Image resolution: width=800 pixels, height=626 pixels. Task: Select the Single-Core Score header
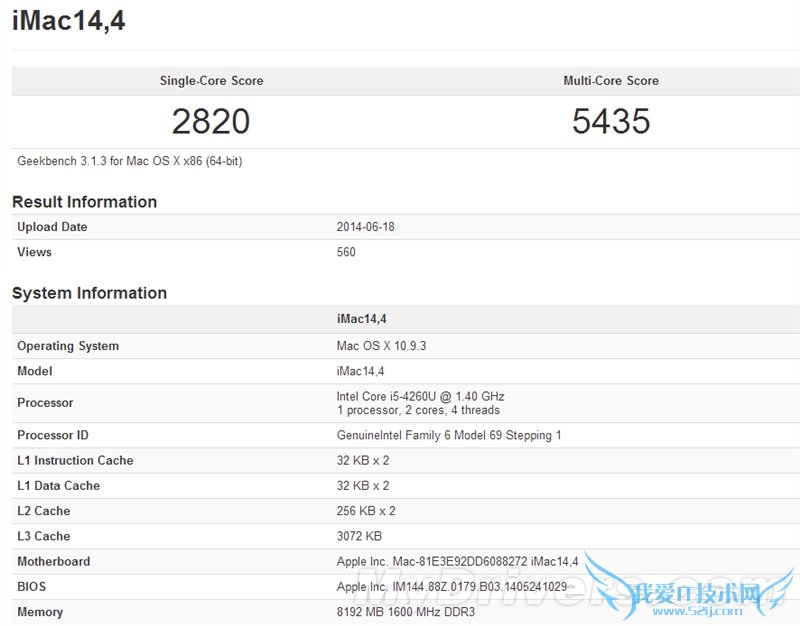211,81
